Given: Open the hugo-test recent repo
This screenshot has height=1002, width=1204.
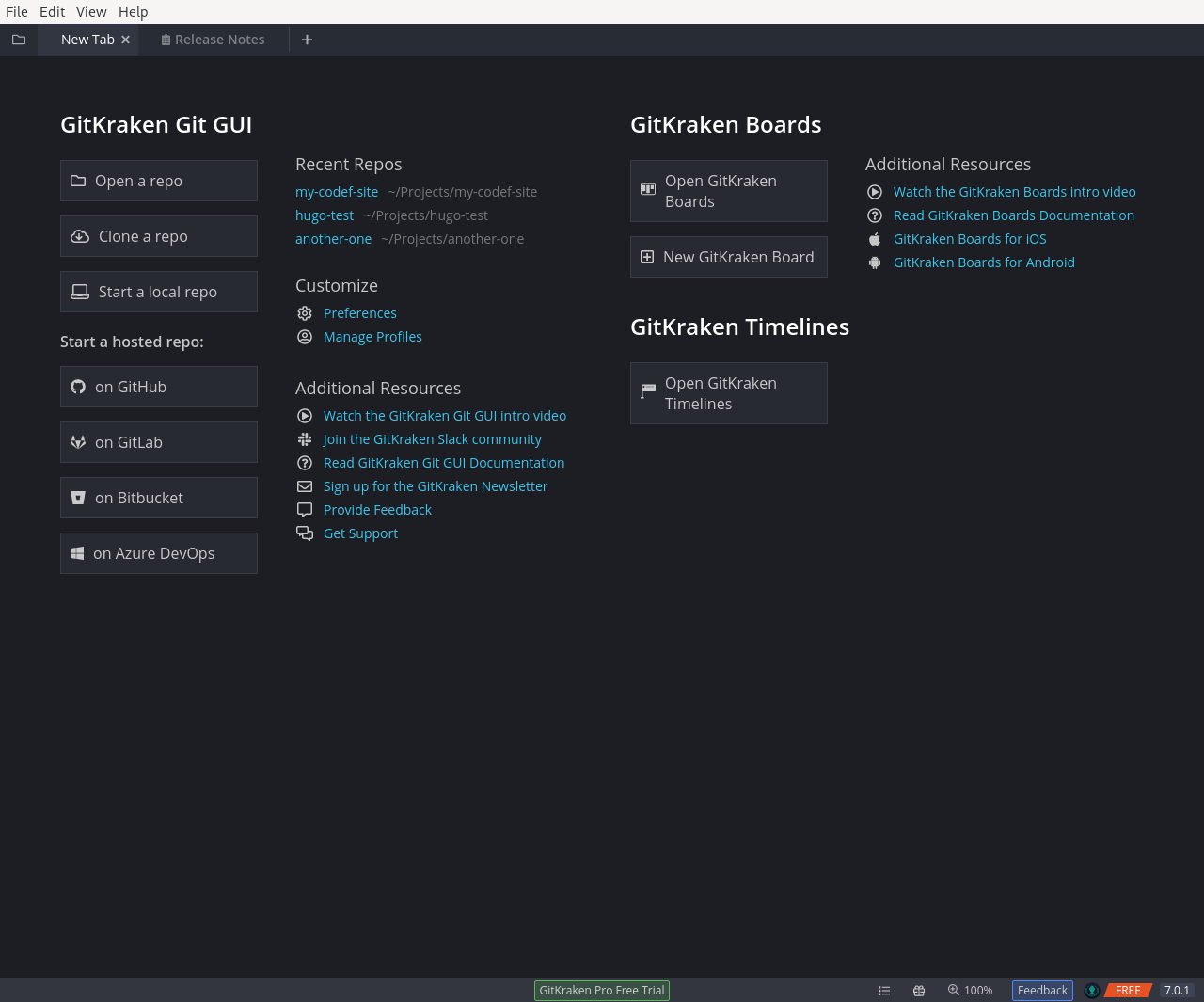Looking at the screenshot, I should click(325, 215).
